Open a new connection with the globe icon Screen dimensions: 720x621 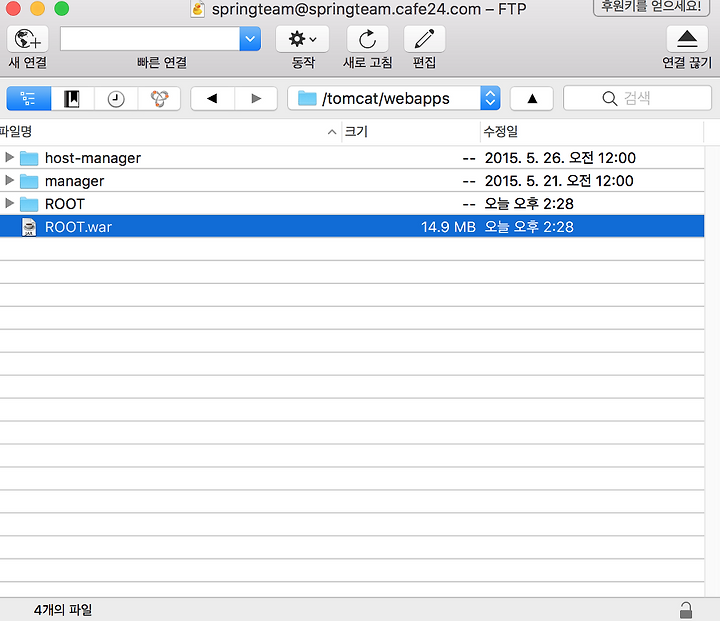[28, 40]
